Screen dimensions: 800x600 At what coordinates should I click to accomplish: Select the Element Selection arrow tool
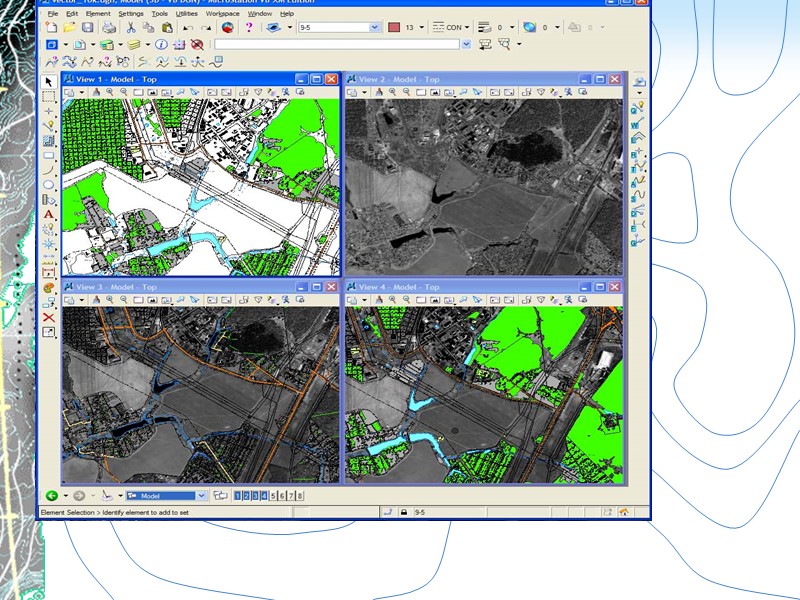click(49, 81)
